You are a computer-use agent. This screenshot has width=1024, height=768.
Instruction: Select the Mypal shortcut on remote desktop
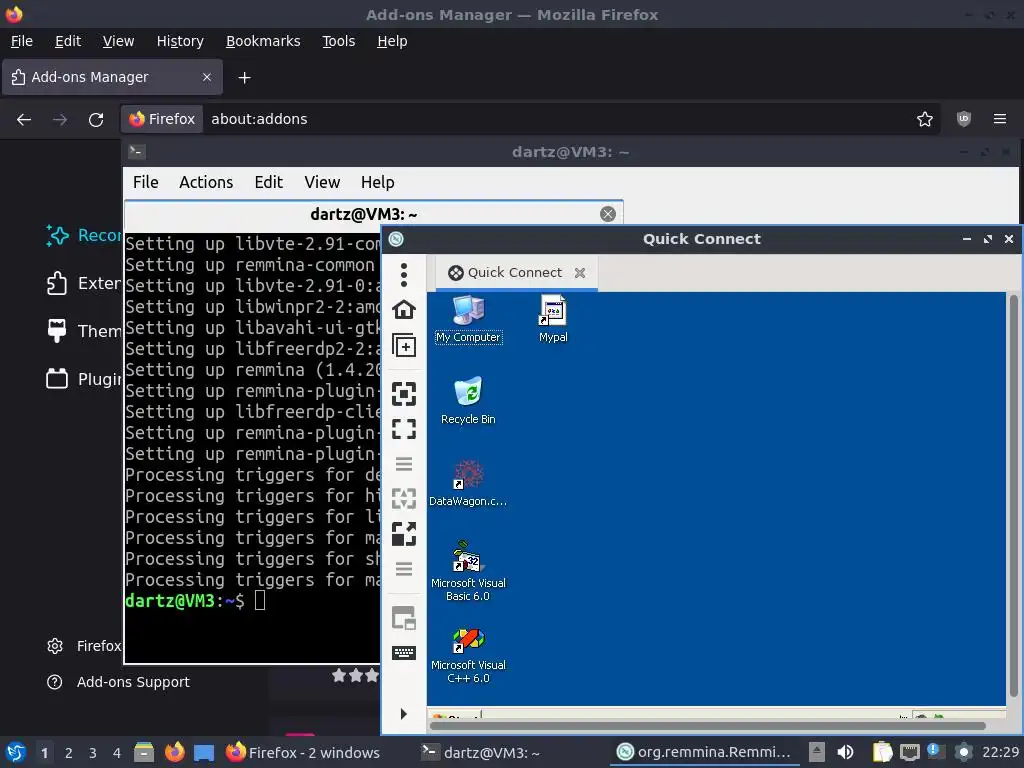(x=552, y=319)
